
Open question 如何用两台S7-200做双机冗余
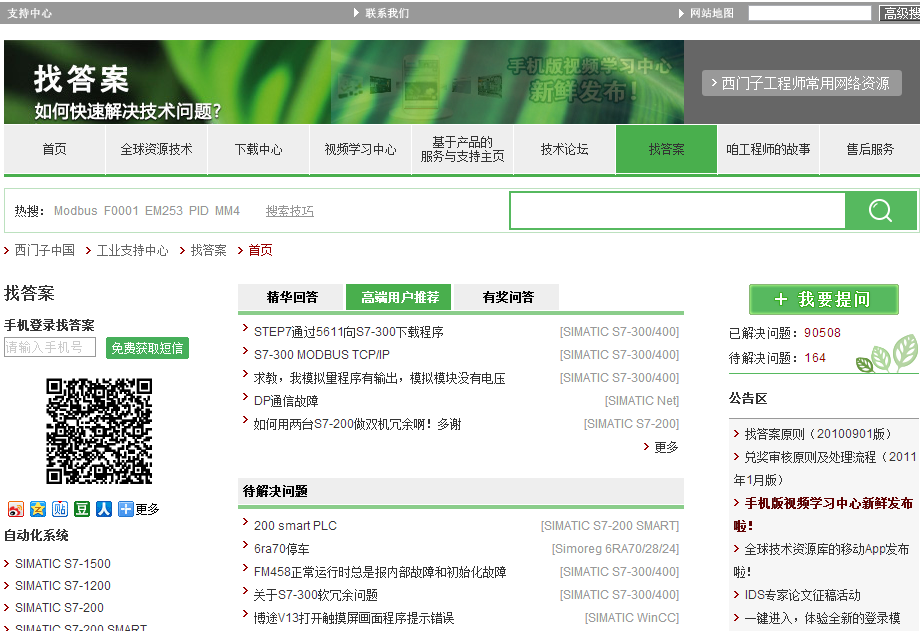[357, 424]
